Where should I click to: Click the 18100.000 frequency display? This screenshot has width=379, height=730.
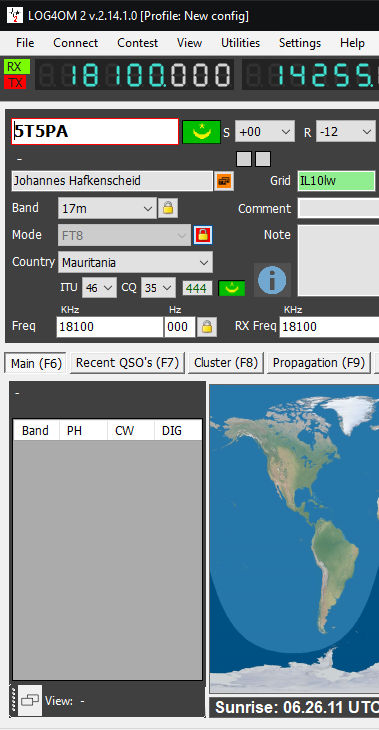pos(134,74)
